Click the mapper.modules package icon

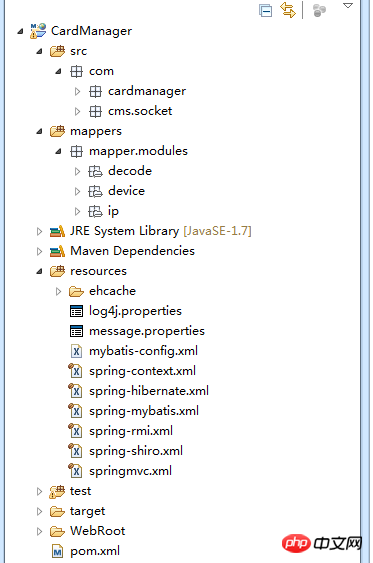click(x=76, y=152)
